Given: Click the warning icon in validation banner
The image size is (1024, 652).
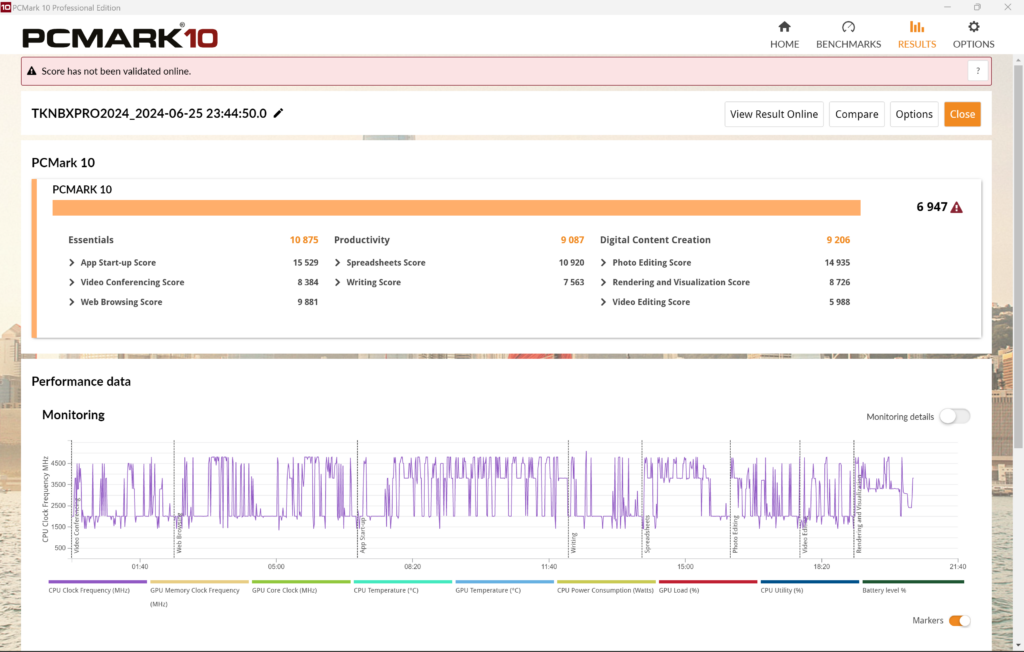Looking at the screenshot, I should click(32, 71).
